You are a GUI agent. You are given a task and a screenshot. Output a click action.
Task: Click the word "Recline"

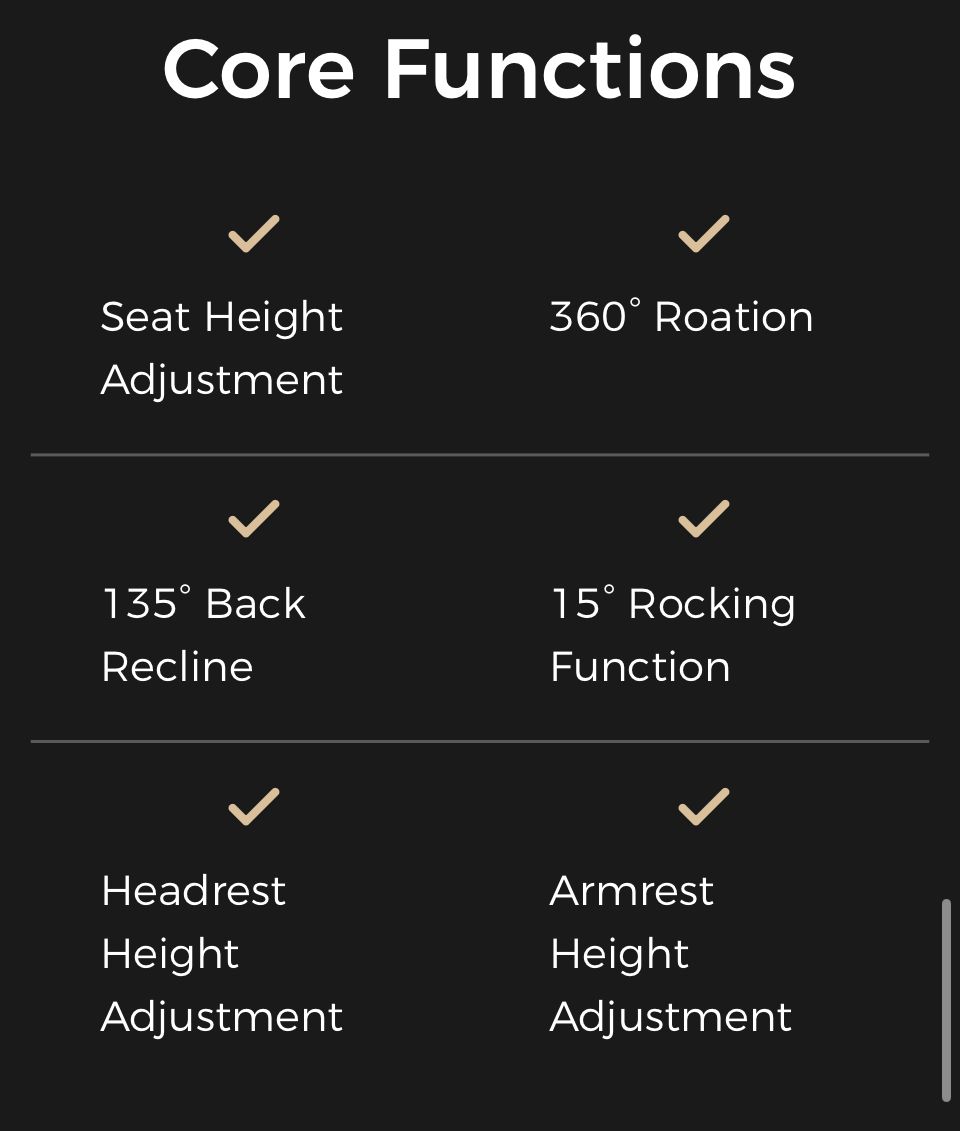177,667
